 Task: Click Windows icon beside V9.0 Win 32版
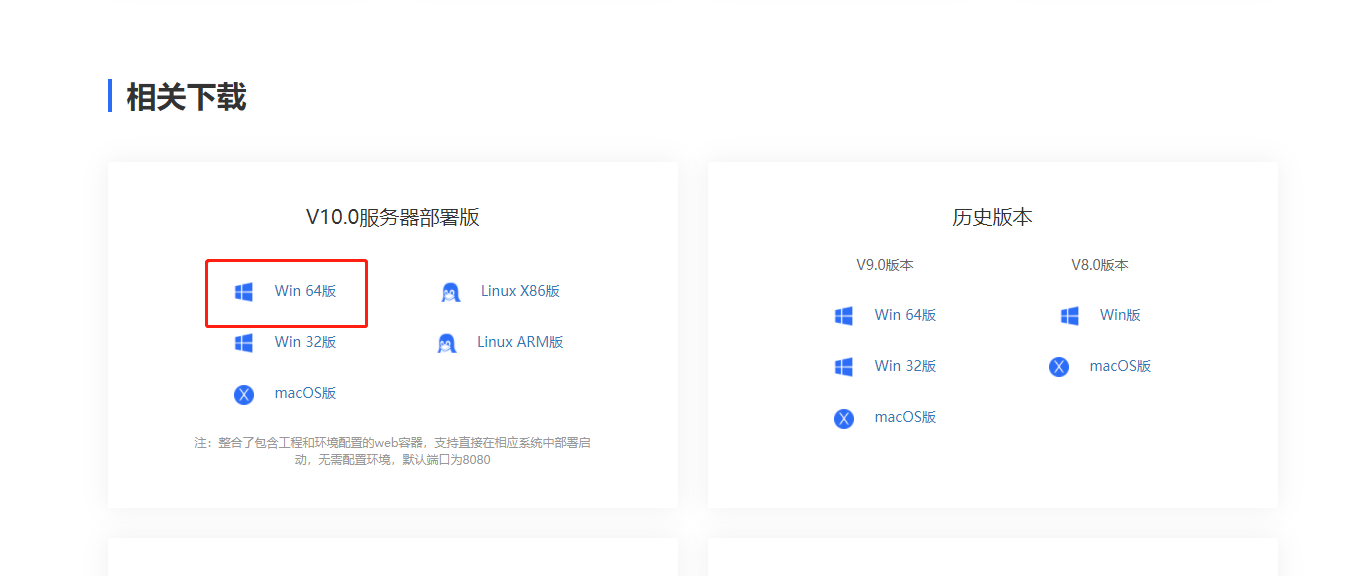pos(844,367)
